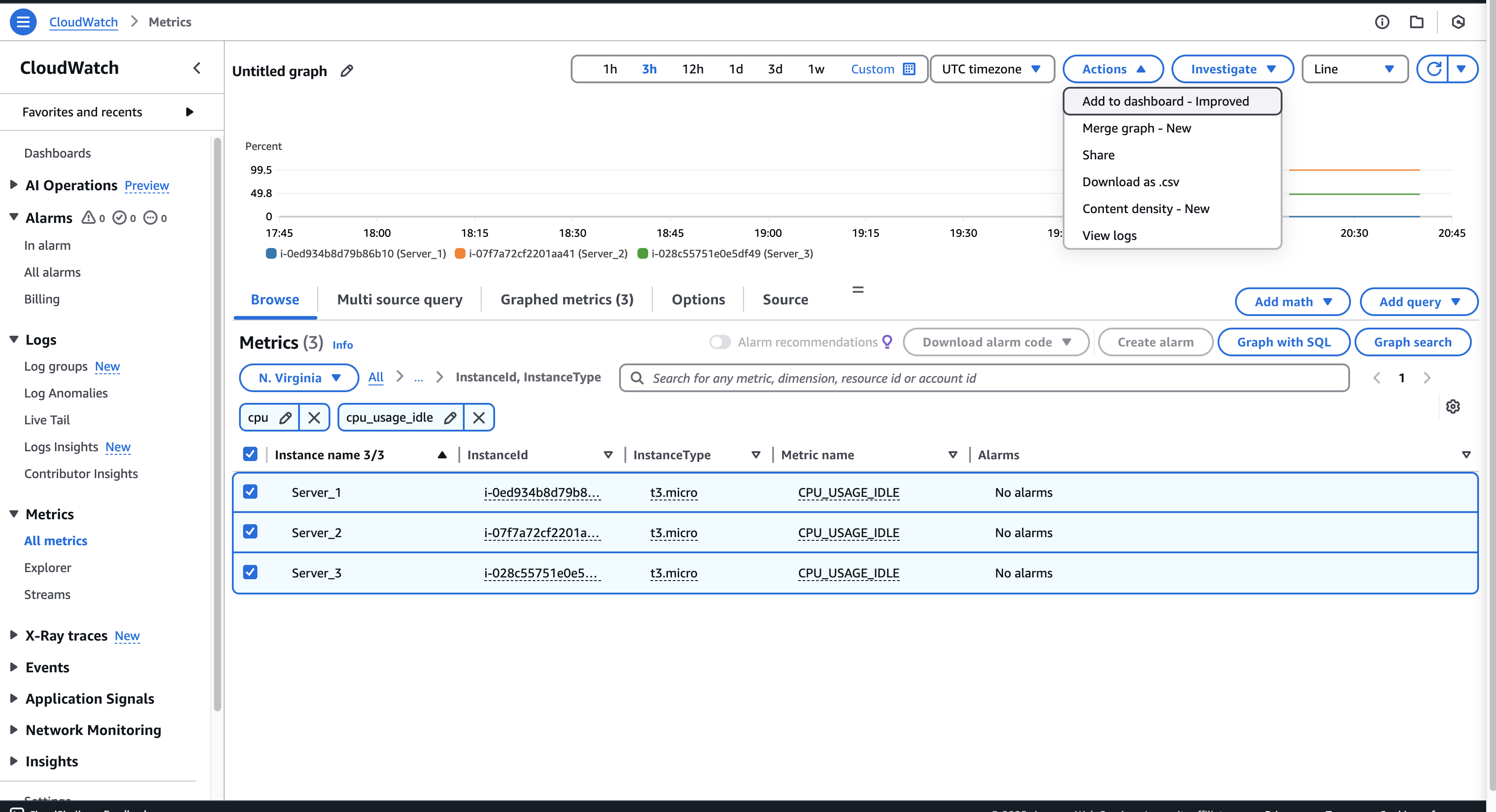Click Server_3 green legend swatch
1496x812 pixels.
tap(642, 254)
